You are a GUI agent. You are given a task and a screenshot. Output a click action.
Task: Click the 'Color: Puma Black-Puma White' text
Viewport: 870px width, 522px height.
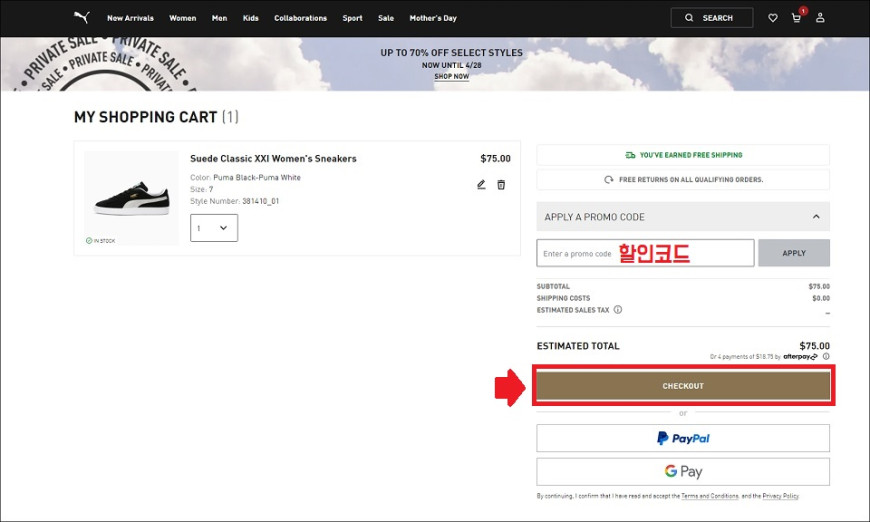245,178
